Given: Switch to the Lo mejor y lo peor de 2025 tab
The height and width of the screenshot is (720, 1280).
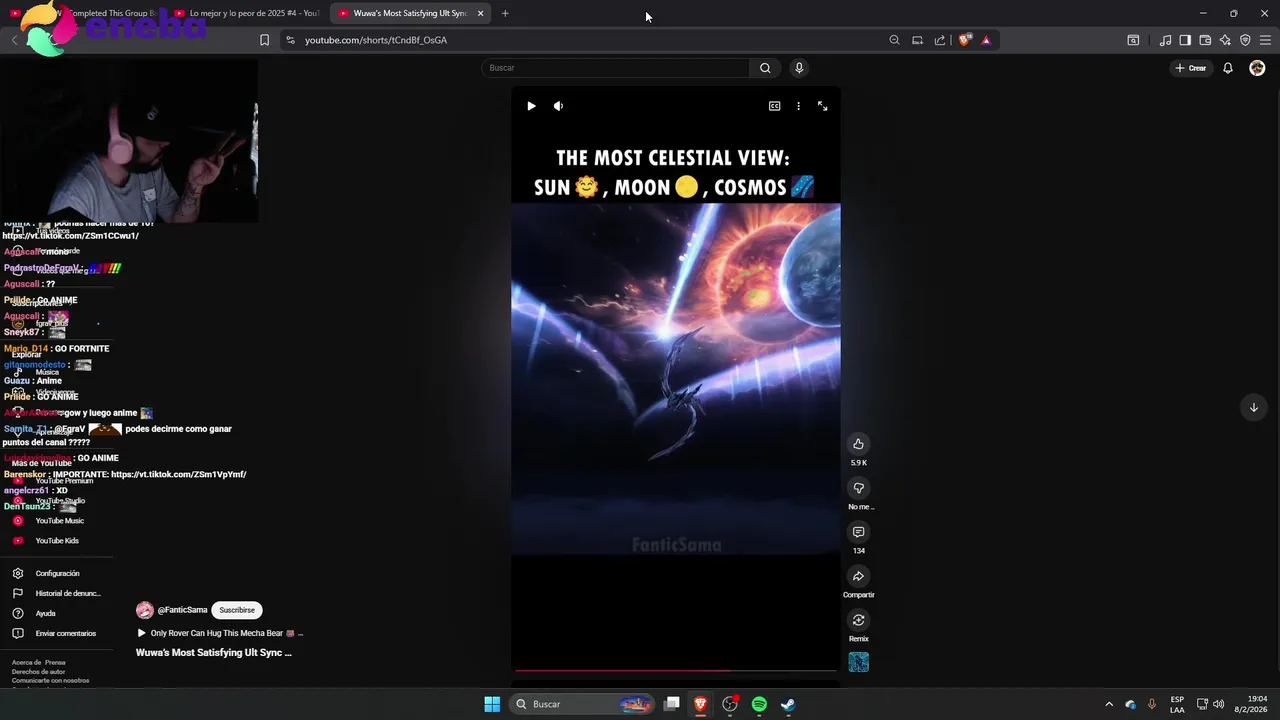Looking at the screenshot, I should (x=247, y=13).
